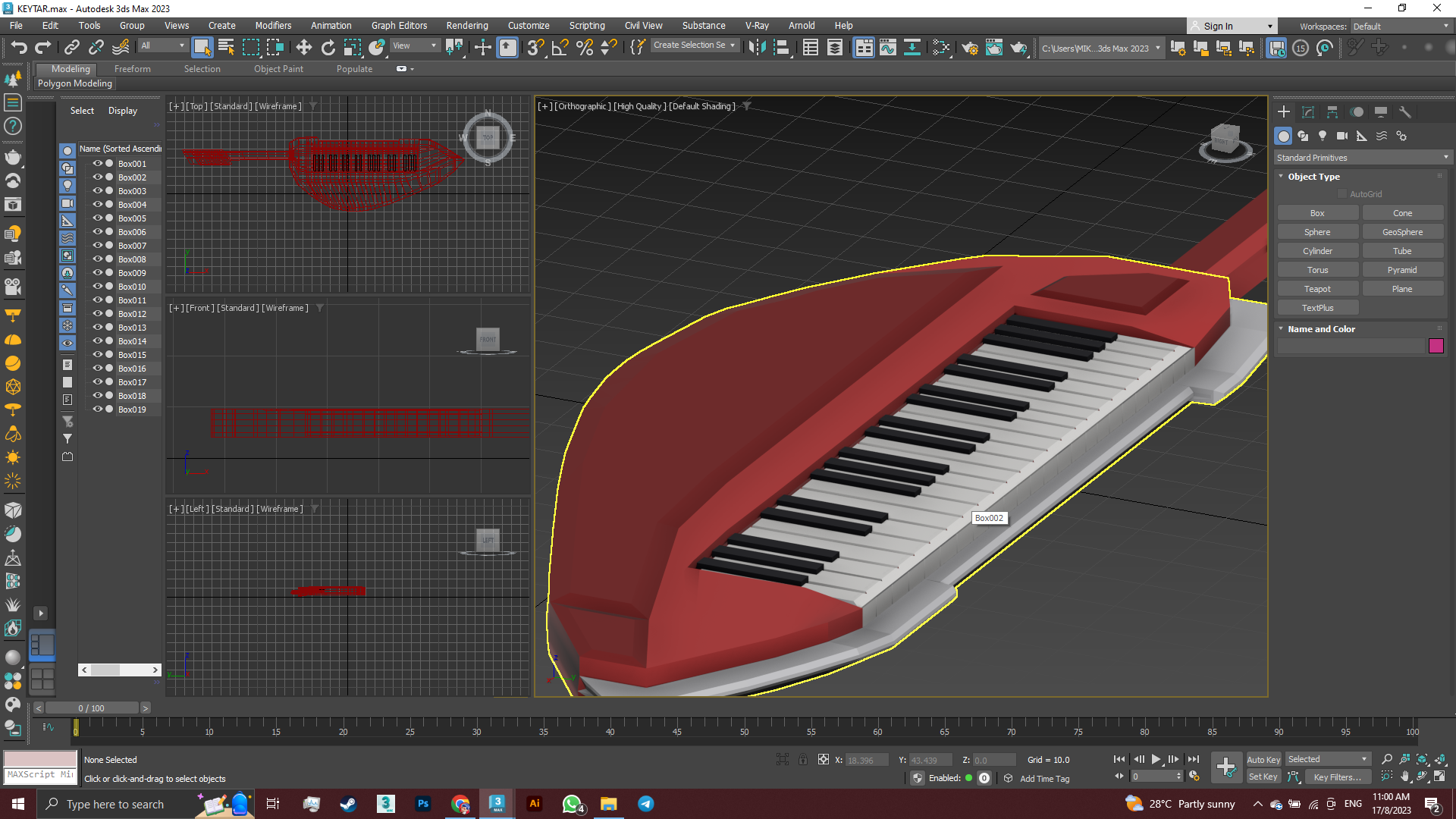Click the Undo arrow icon
The height and width of the screenshot is (819, 1456).
(x=18, y=47)
